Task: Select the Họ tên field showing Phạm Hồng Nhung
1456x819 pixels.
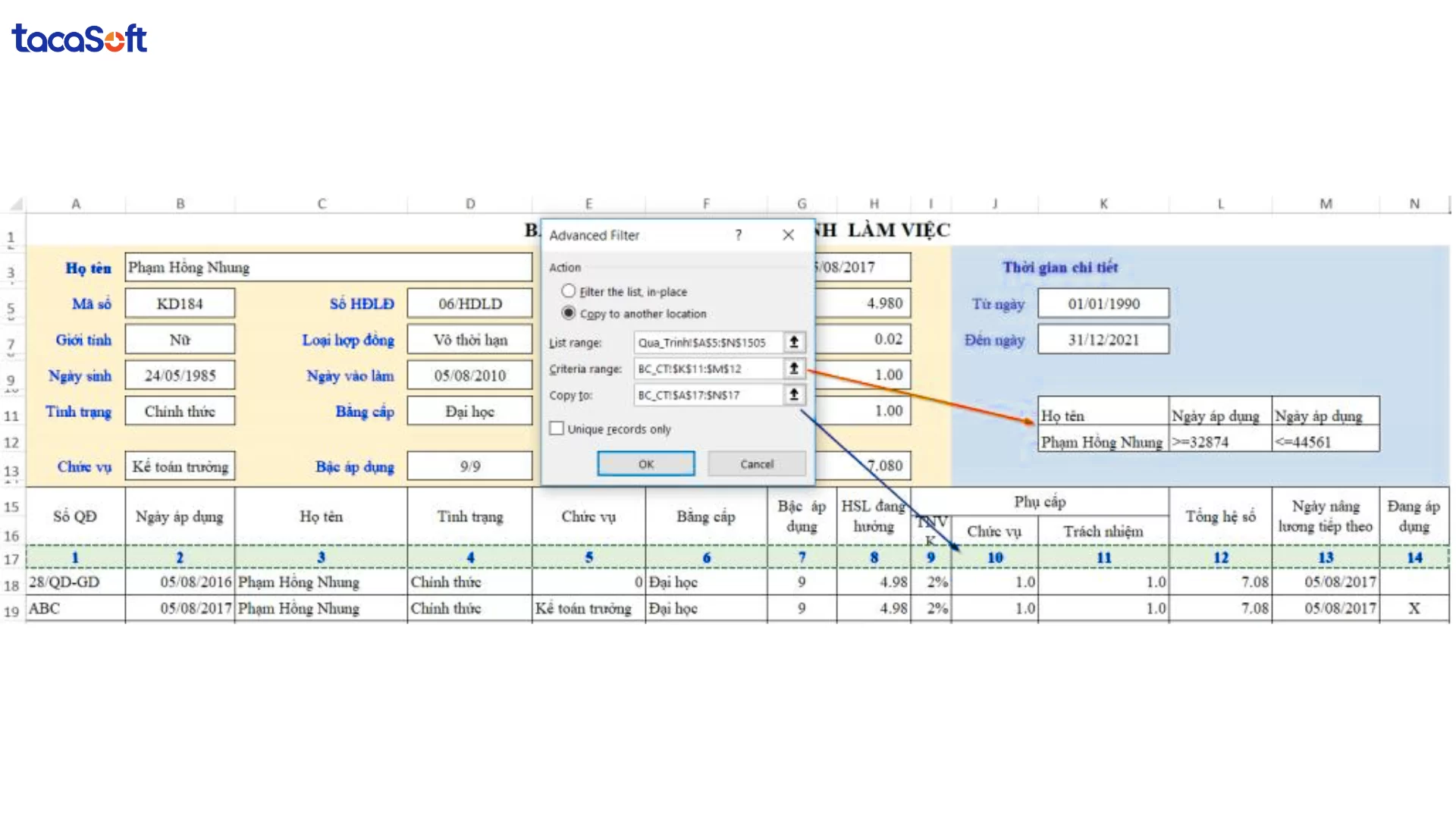Action: (x=326, y=267)
